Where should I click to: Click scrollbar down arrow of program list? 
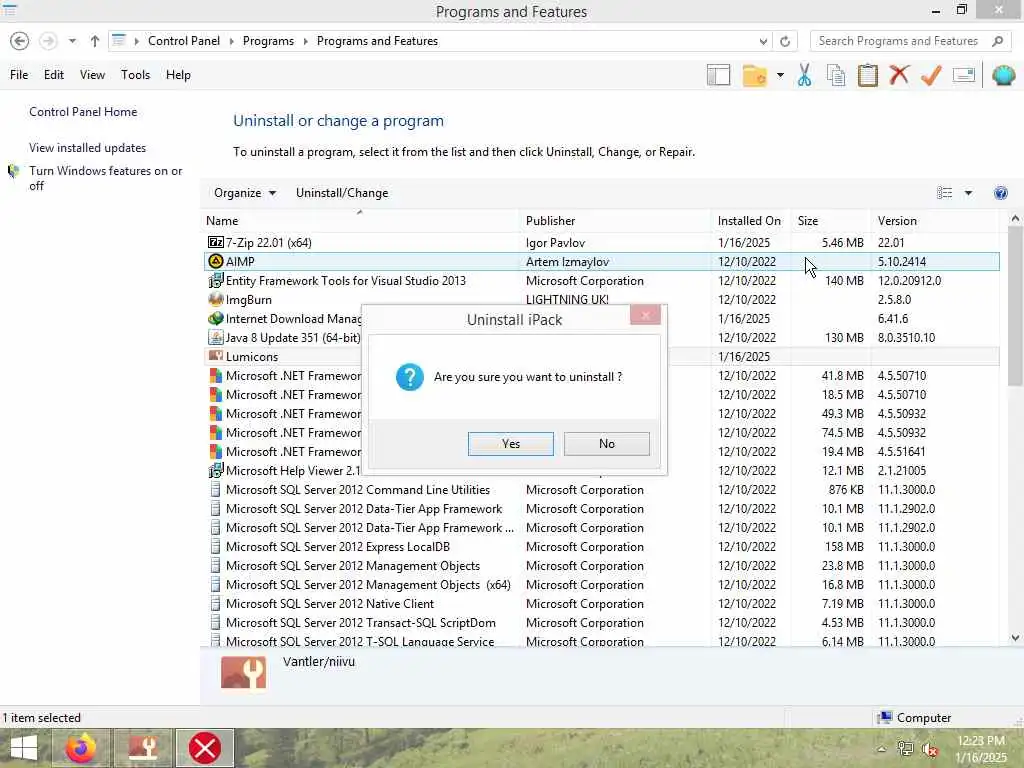[1015, 638]
